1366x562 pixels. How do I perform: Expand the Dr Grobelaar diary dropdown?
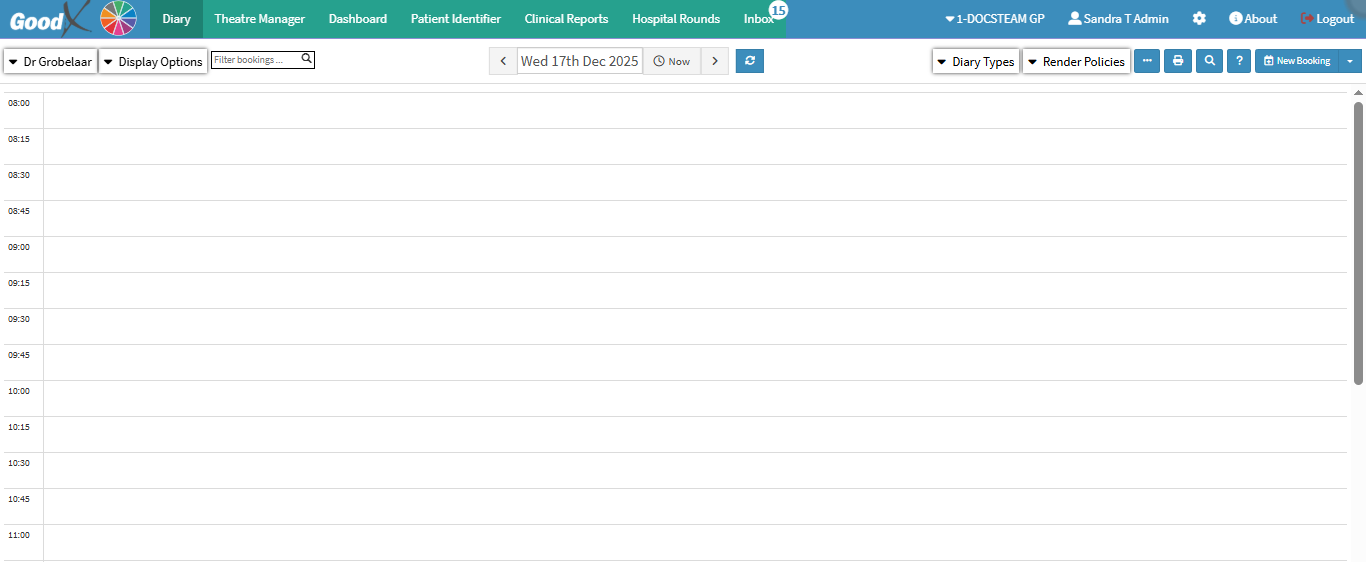[x=50, y=62]
